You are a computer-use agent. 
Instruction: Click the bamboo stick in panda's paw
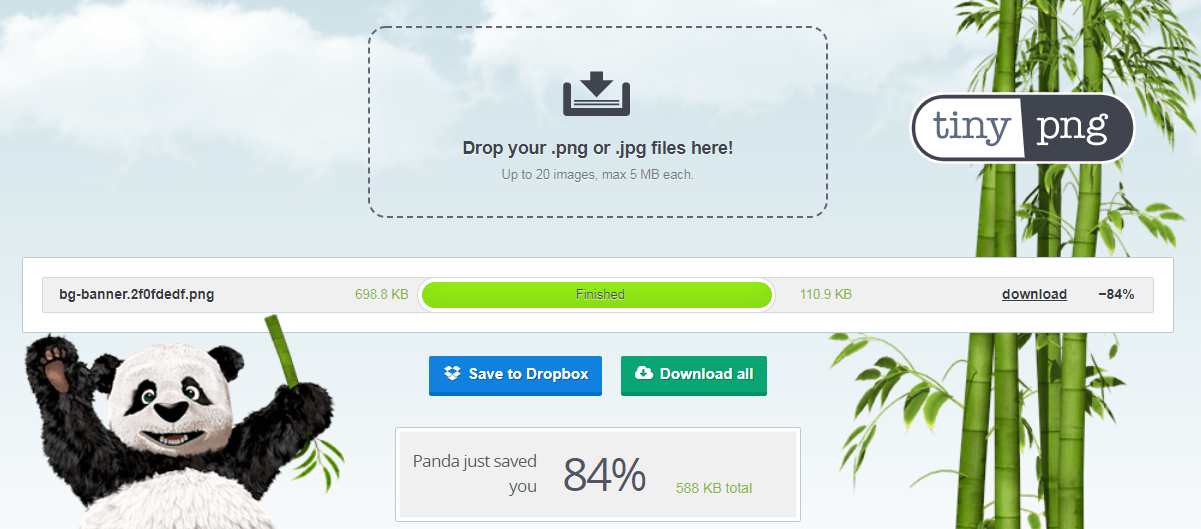tap(280, 350)
